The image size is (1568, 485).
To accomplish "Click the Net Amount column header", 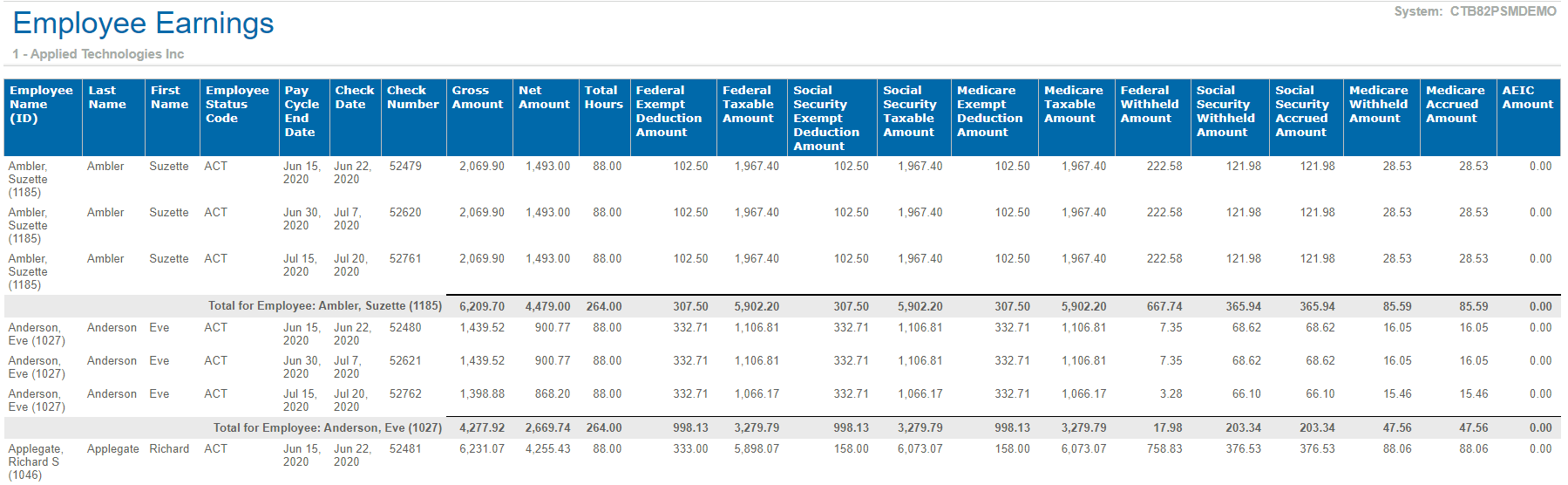I will pos(544,97).
